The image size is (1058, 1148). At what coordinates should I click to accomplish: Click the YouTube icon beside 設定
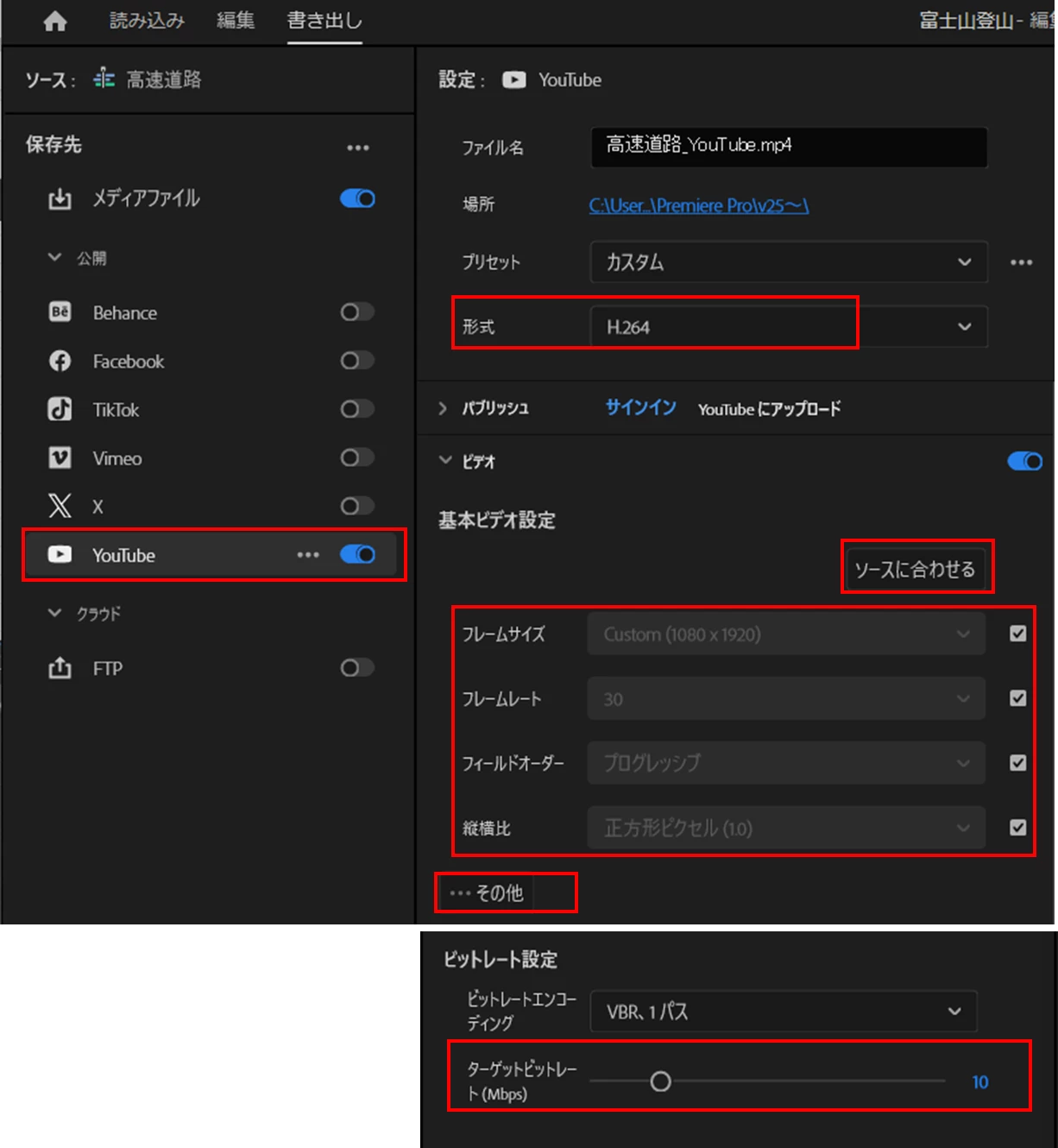click(x=514, y=79)
